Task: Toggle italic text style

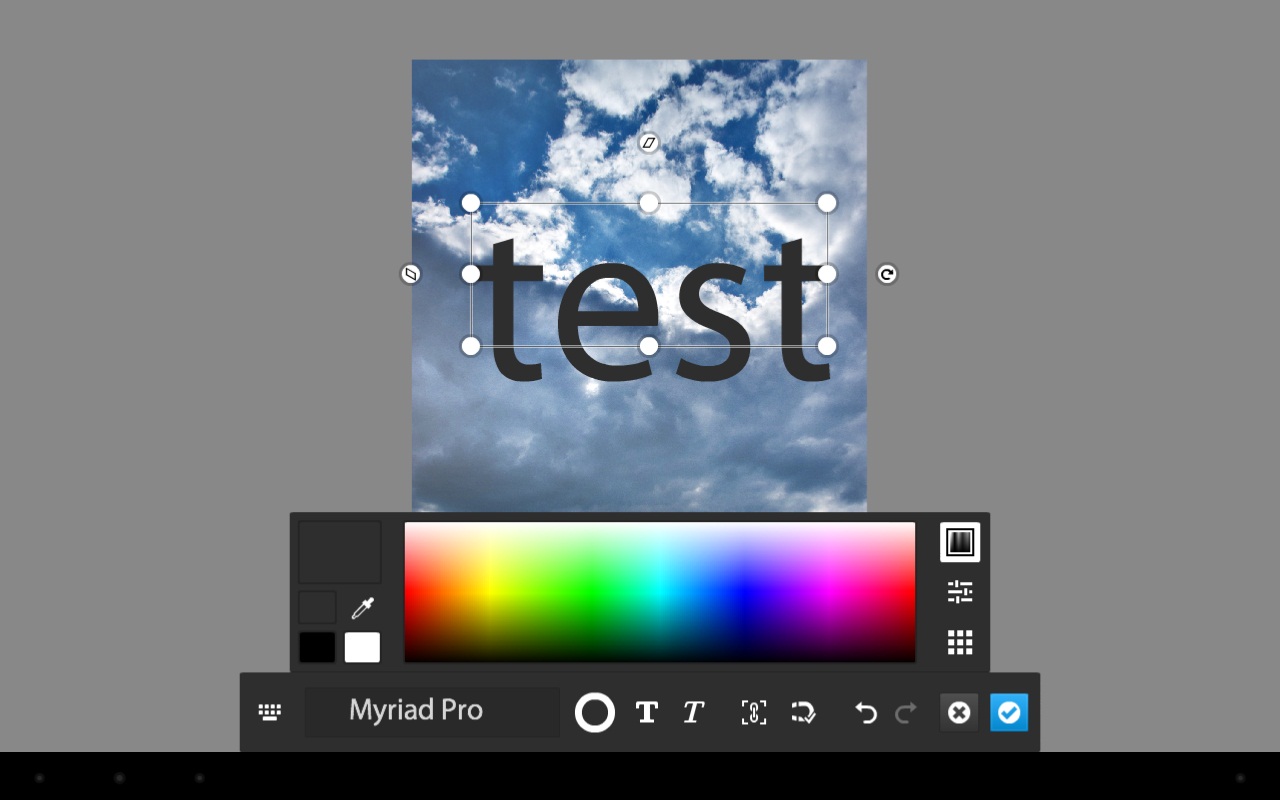Action: (x=693, y=712)
